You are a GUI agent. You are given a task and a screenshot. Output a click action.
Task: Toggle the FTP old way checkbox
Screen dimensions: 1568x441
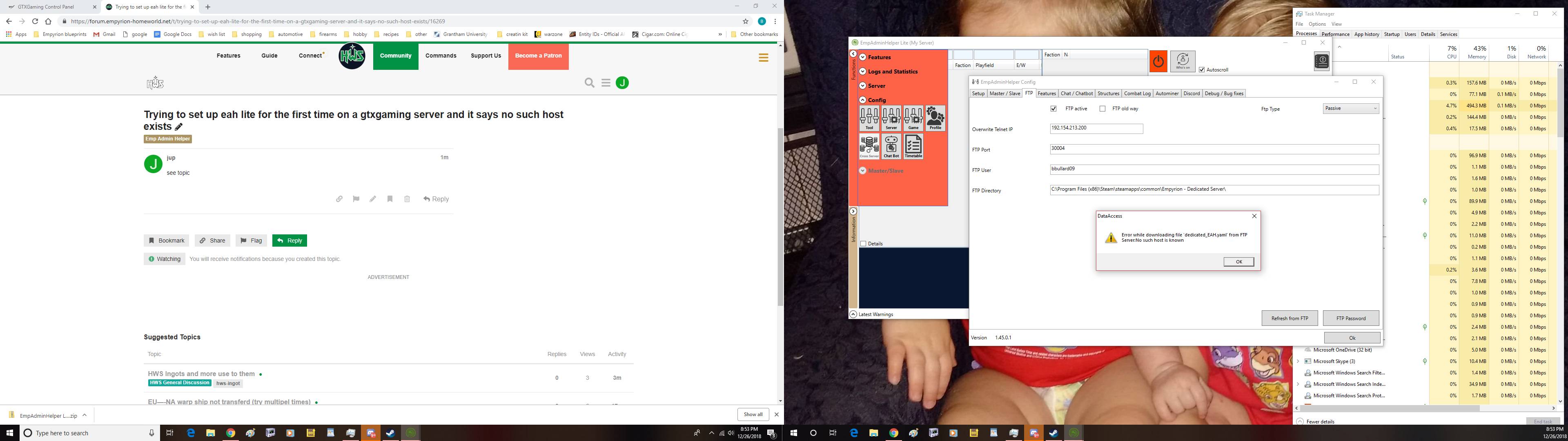1102,109
